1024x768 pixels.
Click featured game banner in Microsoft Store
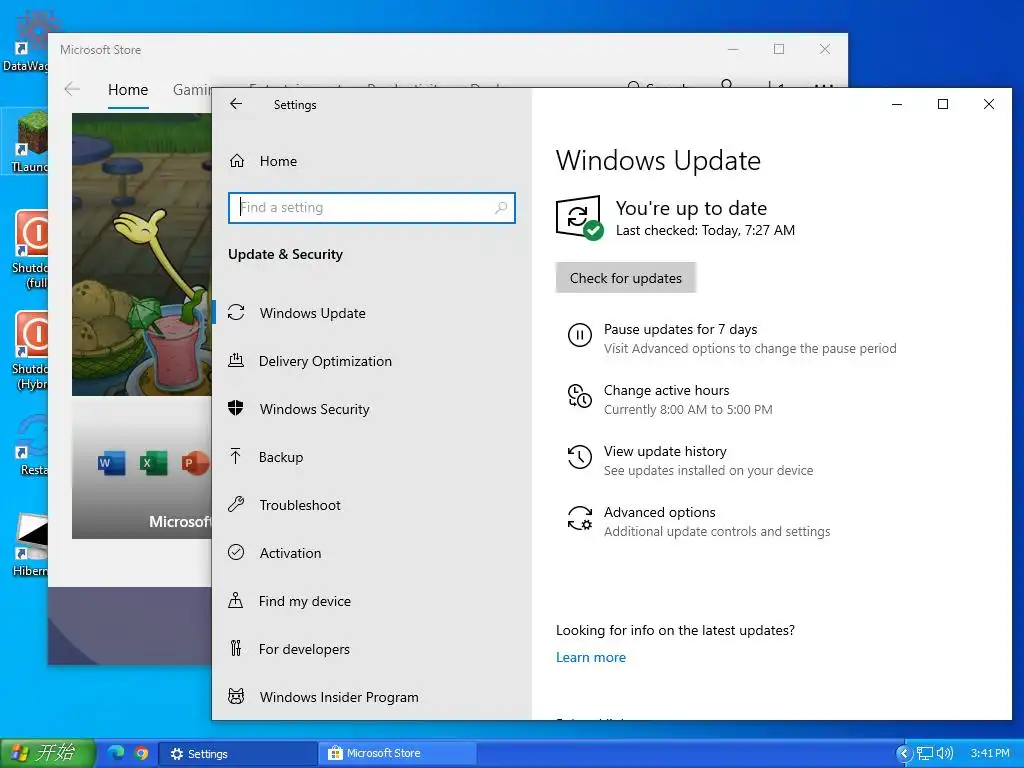[x=142, y=254]
